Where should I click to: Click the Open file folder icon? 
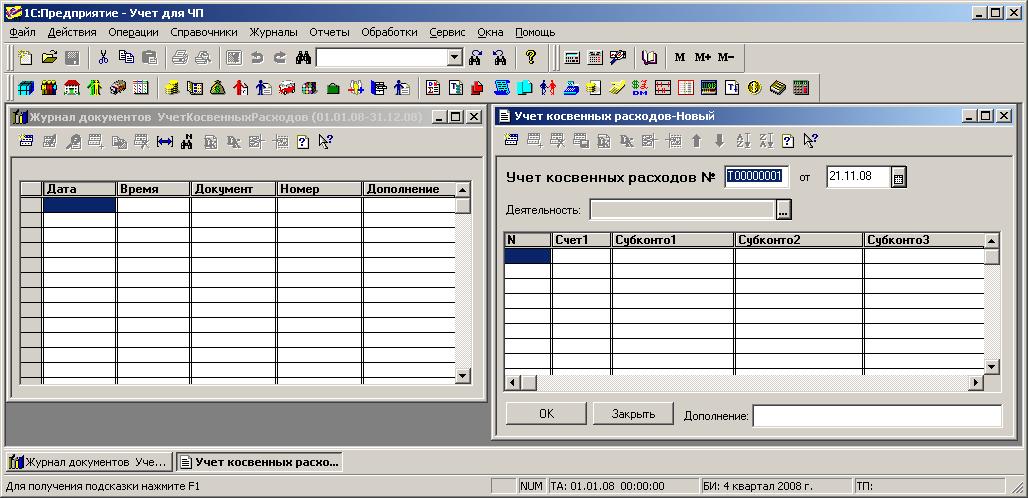click(x=48, y=58)
